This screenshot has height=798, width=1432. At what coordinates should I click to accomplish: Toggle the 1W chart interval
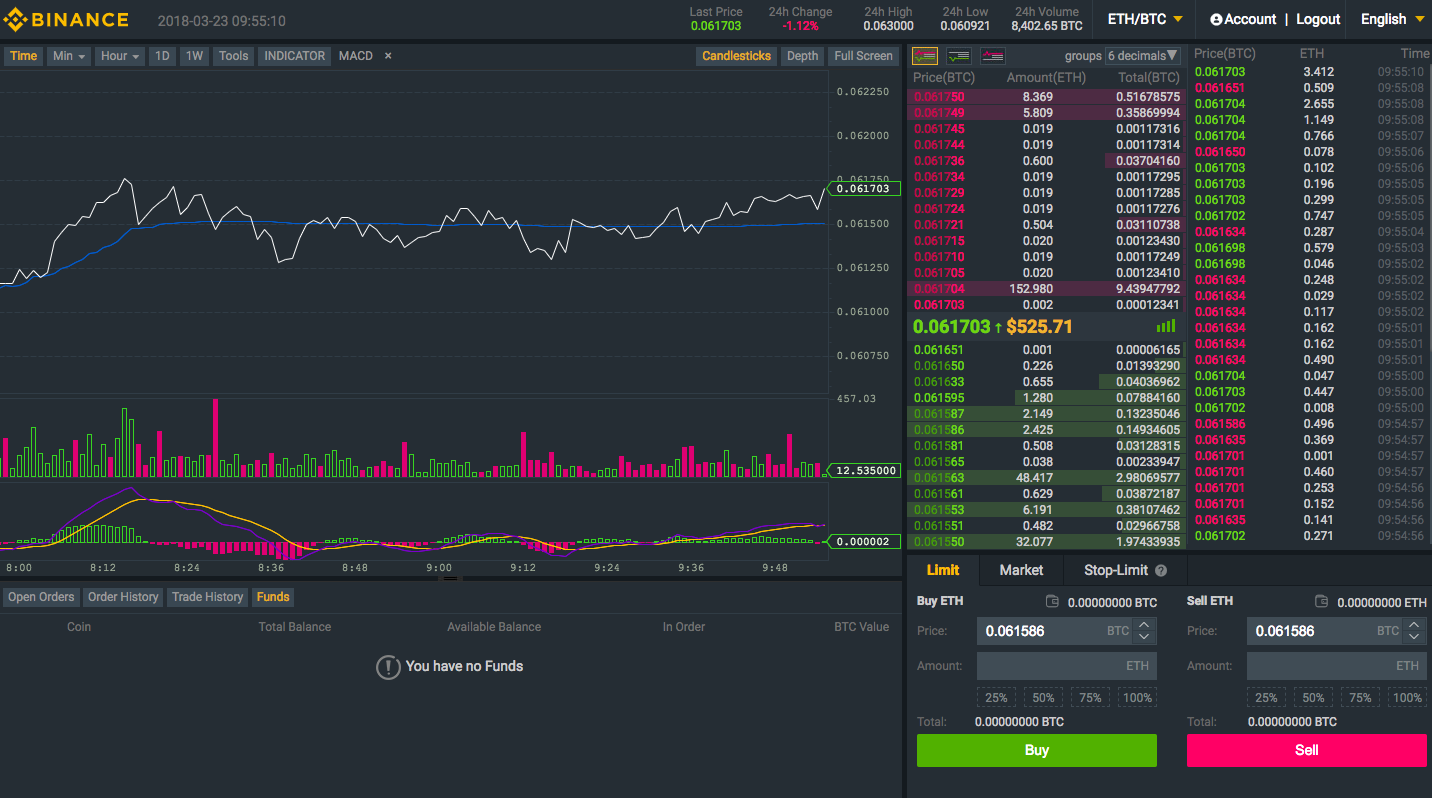tap(194, 56)
